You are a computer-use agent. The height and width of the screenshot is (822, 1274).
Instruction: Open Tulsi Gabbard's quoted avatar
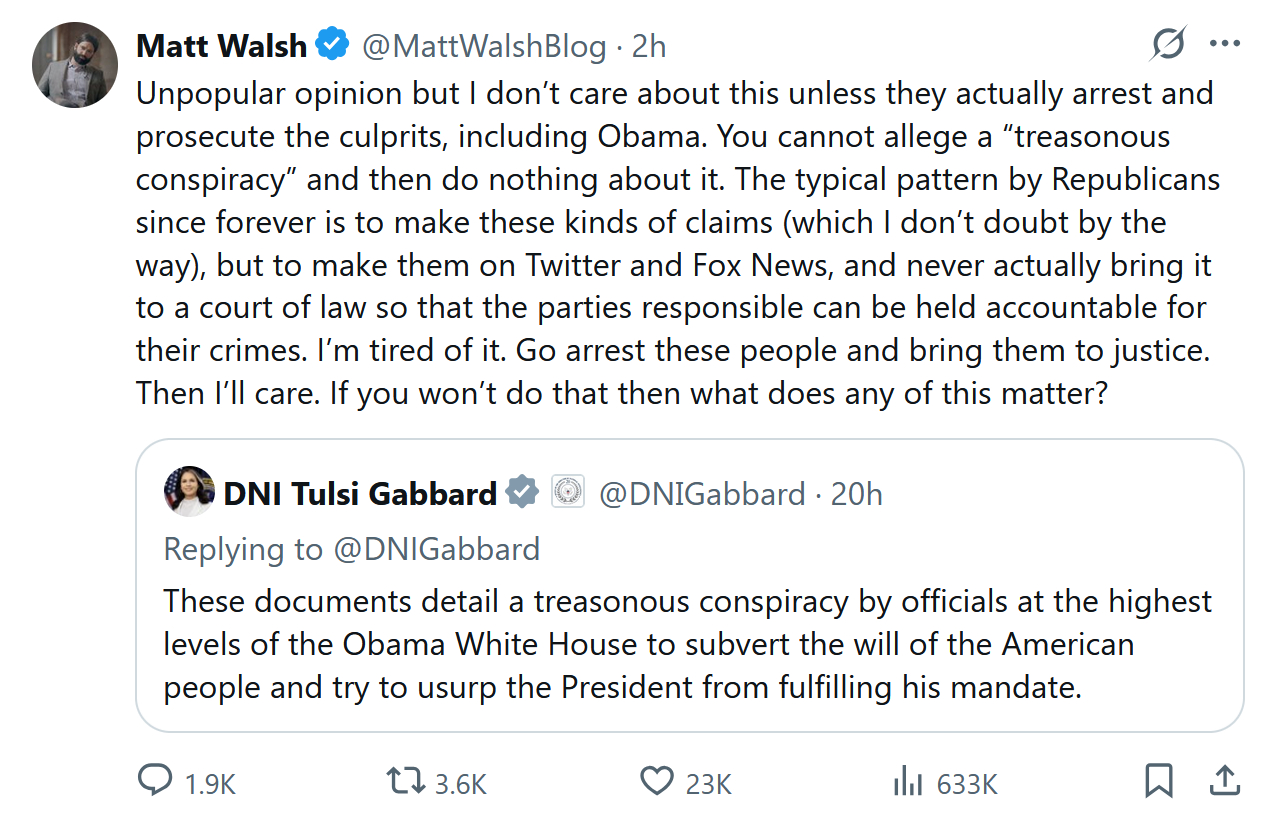[x=189, y=492]
